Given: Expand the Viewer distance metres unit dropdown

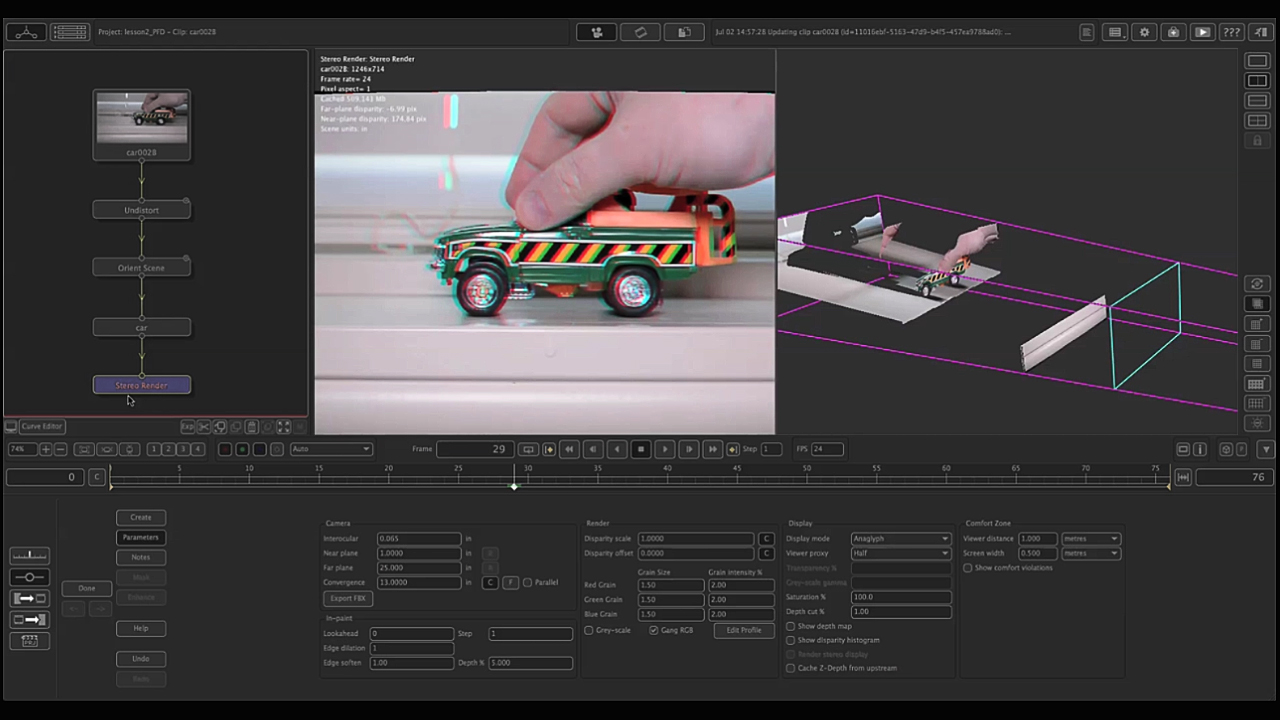Looking at the screenshot, I should pyautogui.click(x=1090, y=539).
